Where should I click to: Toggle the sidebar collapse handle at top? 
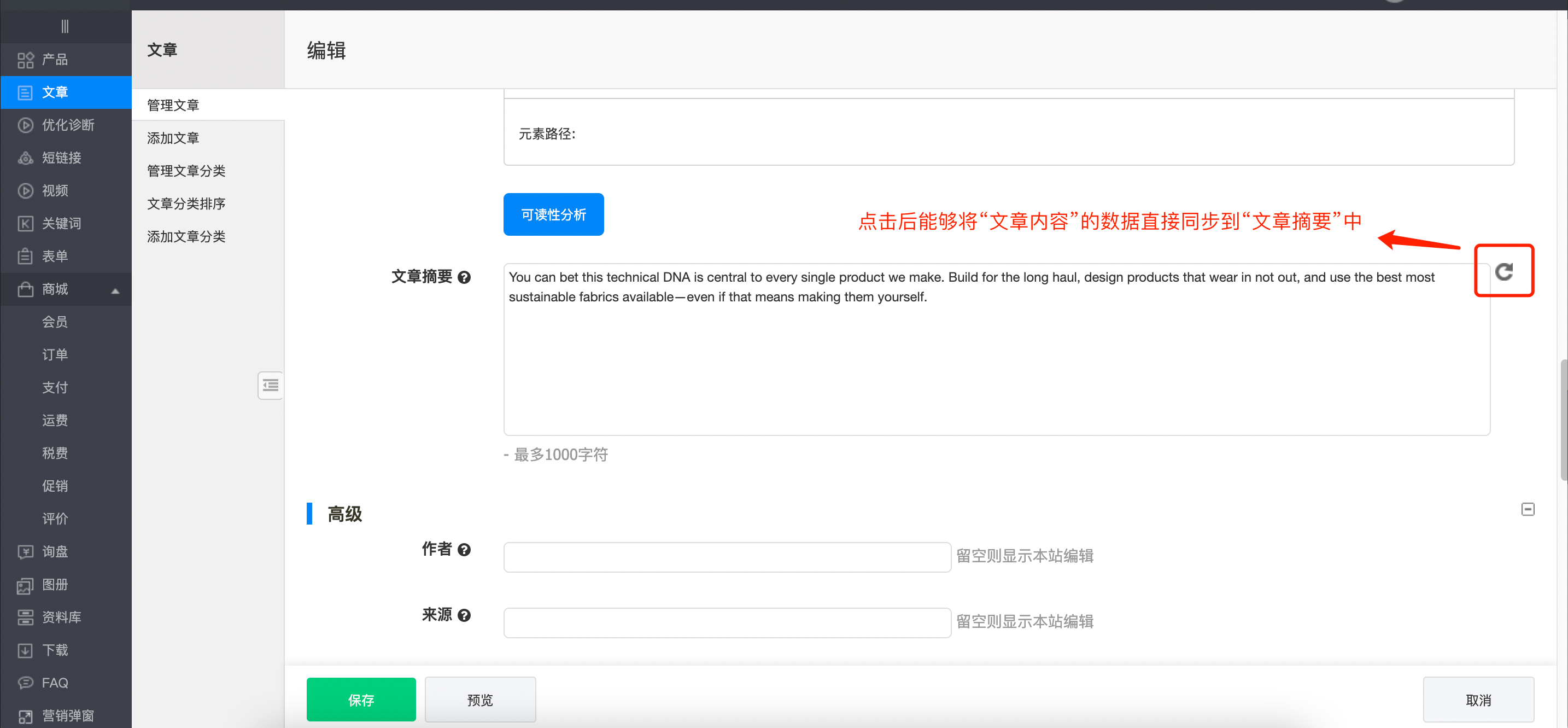pos(65,26)
